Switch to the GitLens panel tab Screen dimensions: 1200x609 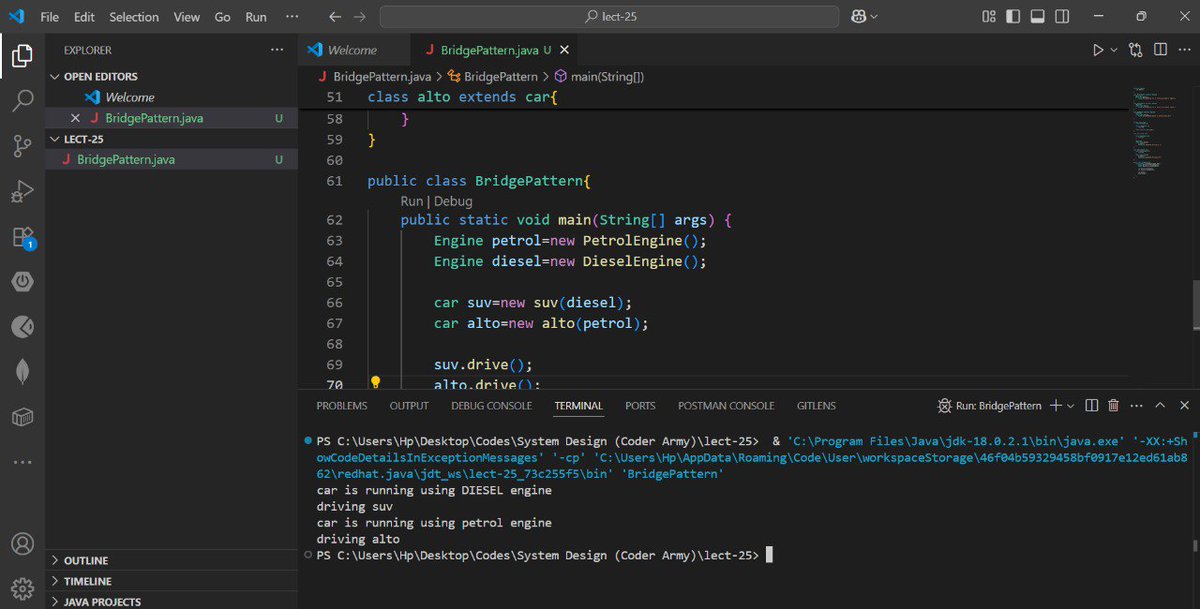point(816,406)
